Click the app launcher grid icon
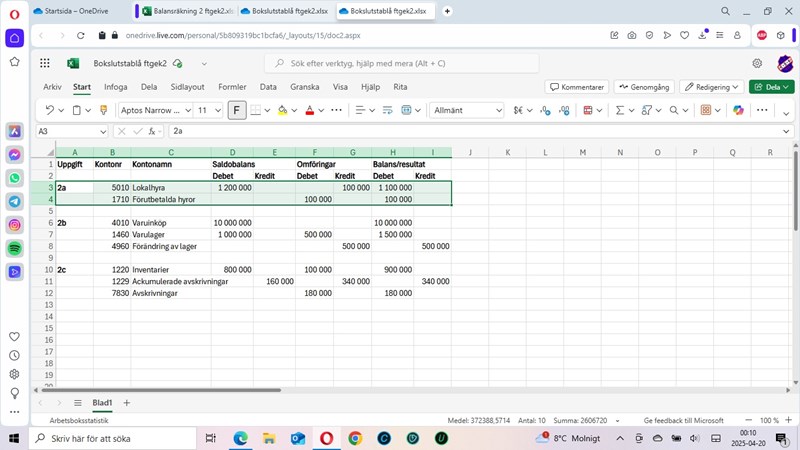 [x=45, y=63]
